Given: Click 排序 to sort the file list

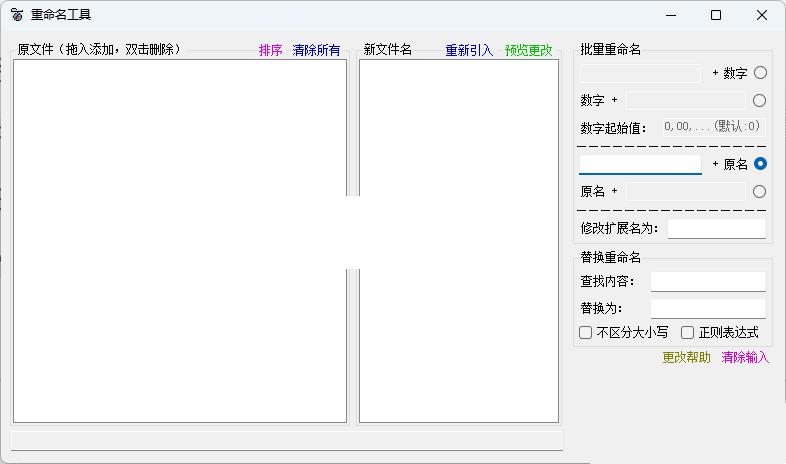Looking at the screenshot, I should (x=270, y=50).
